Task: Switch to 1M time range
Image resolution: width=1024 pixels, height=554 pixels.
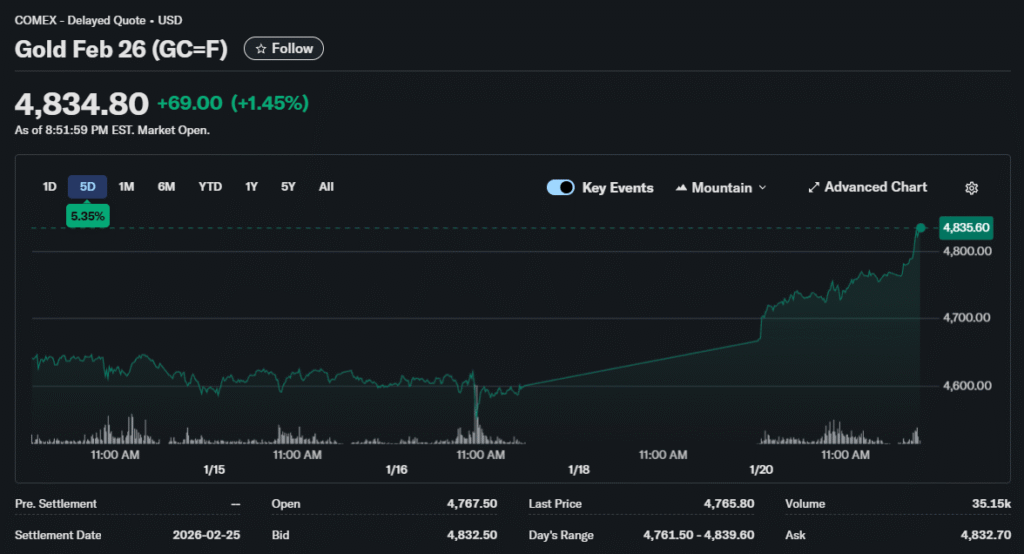Action: tap(126, 187)
